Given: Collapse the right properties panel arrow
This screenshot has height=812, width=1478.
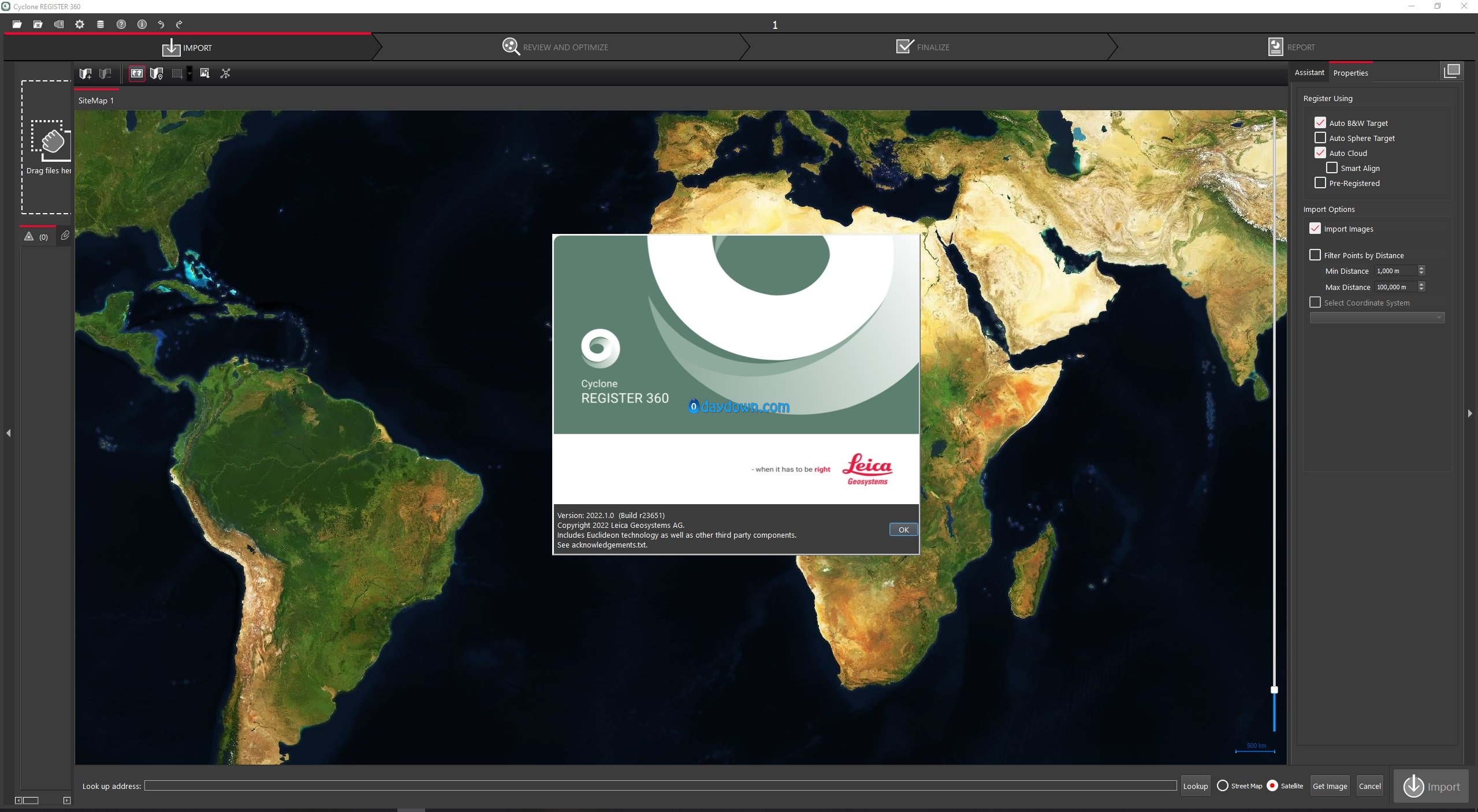Looking at the screenshot, I should 1469,414.
